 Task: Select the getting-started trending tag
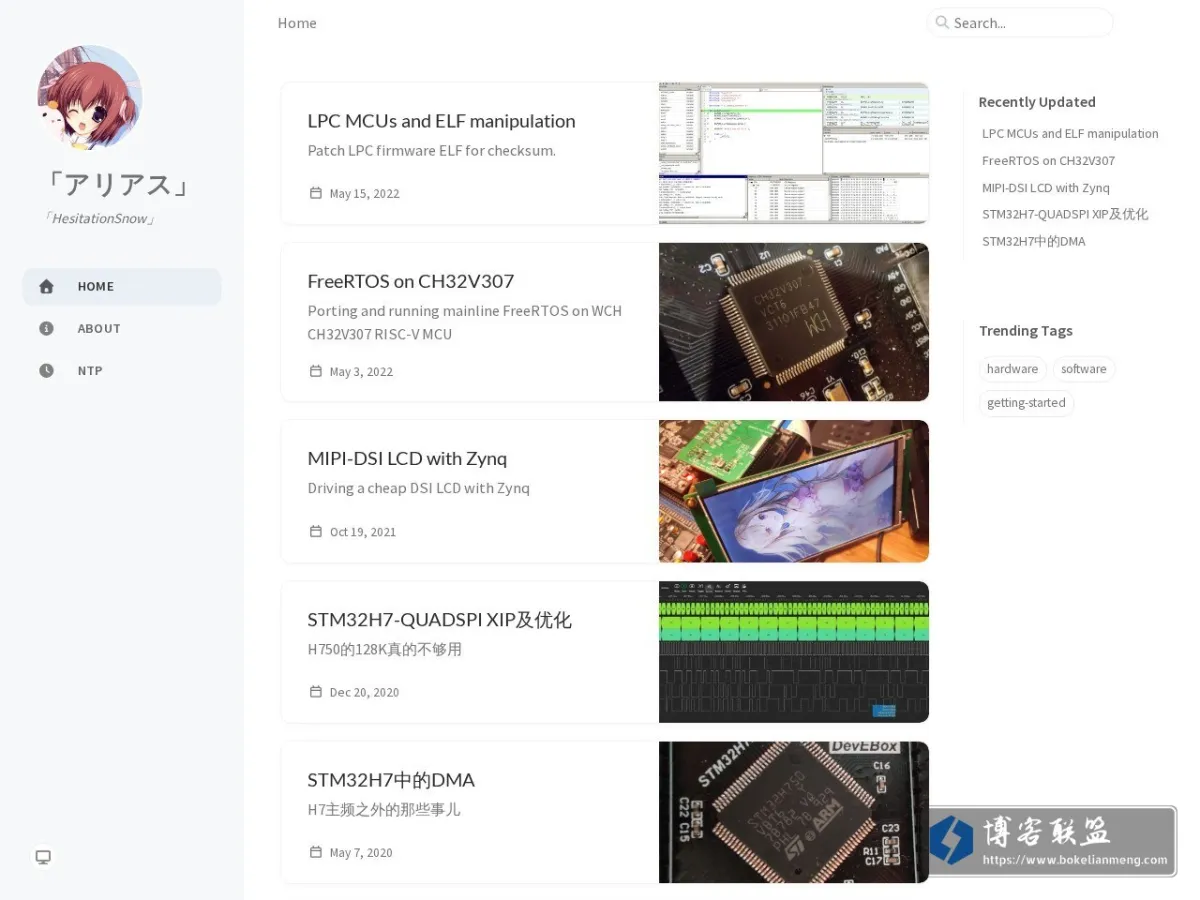1026,403
